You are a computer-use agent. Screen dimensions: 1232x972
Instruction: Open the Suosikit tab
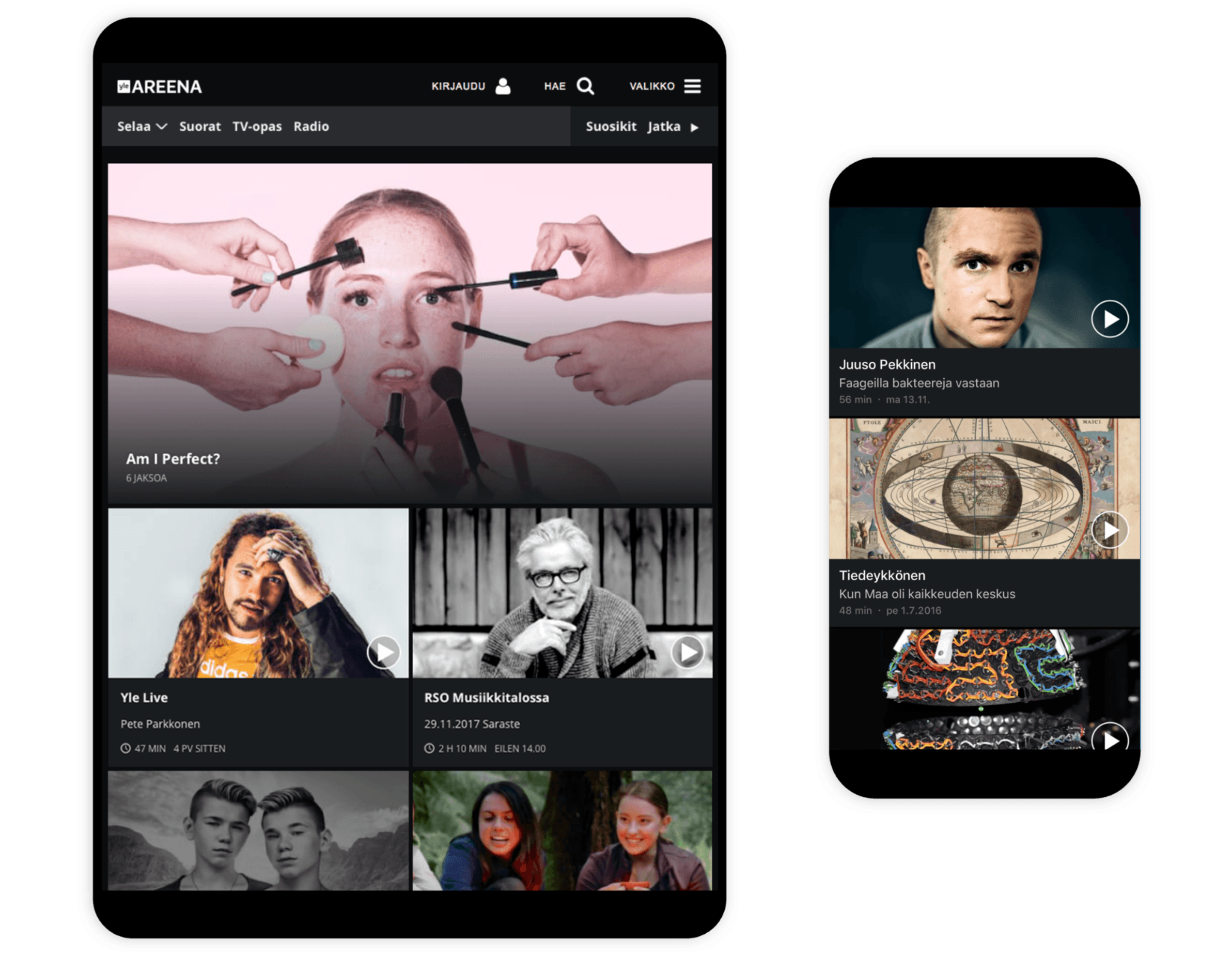(x=611, y=127)
